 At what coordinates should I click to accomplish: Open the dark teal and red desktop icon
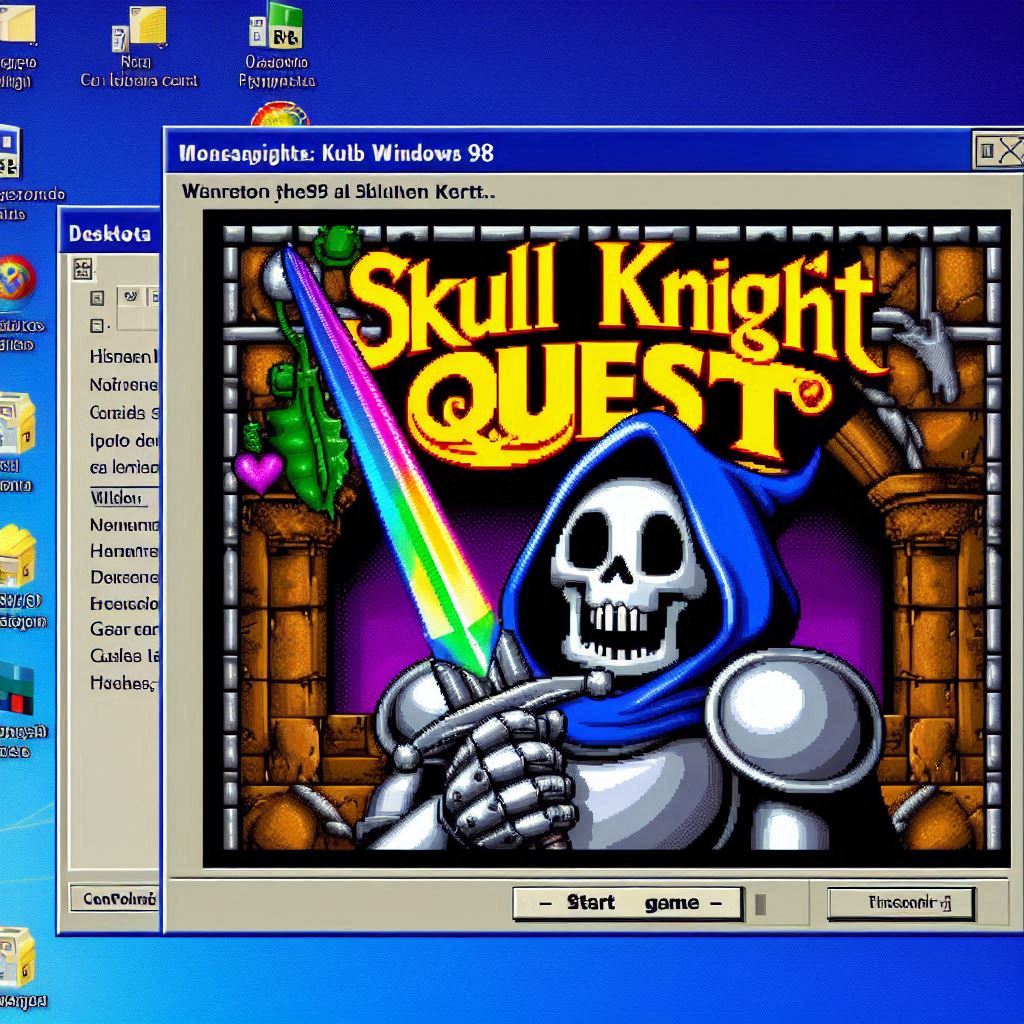click(16, 689)
